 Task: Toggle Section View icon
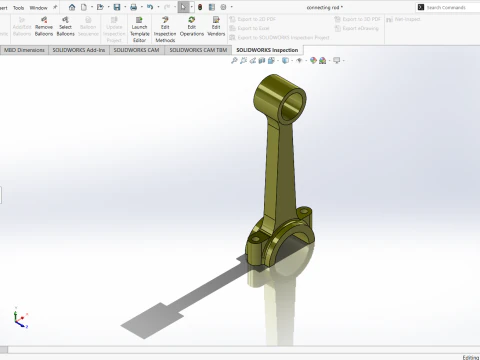click(x=262, y=60)
